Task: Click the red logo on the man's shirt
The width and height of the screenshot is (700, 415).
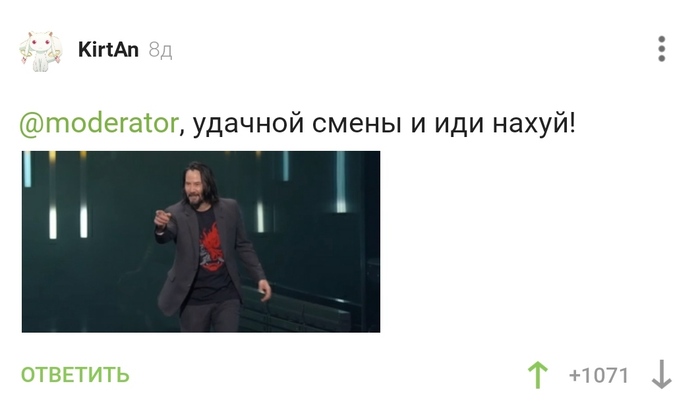Action: tap(212, 248)
